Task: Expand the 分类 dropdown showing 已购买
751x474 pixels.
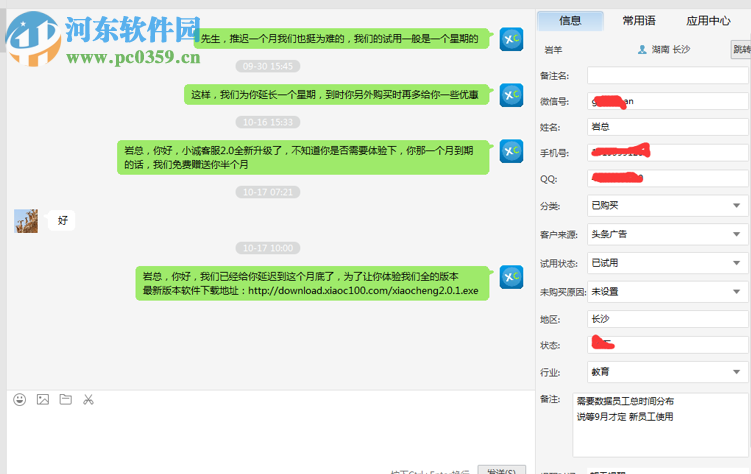Action: click(x=667, y=205)
